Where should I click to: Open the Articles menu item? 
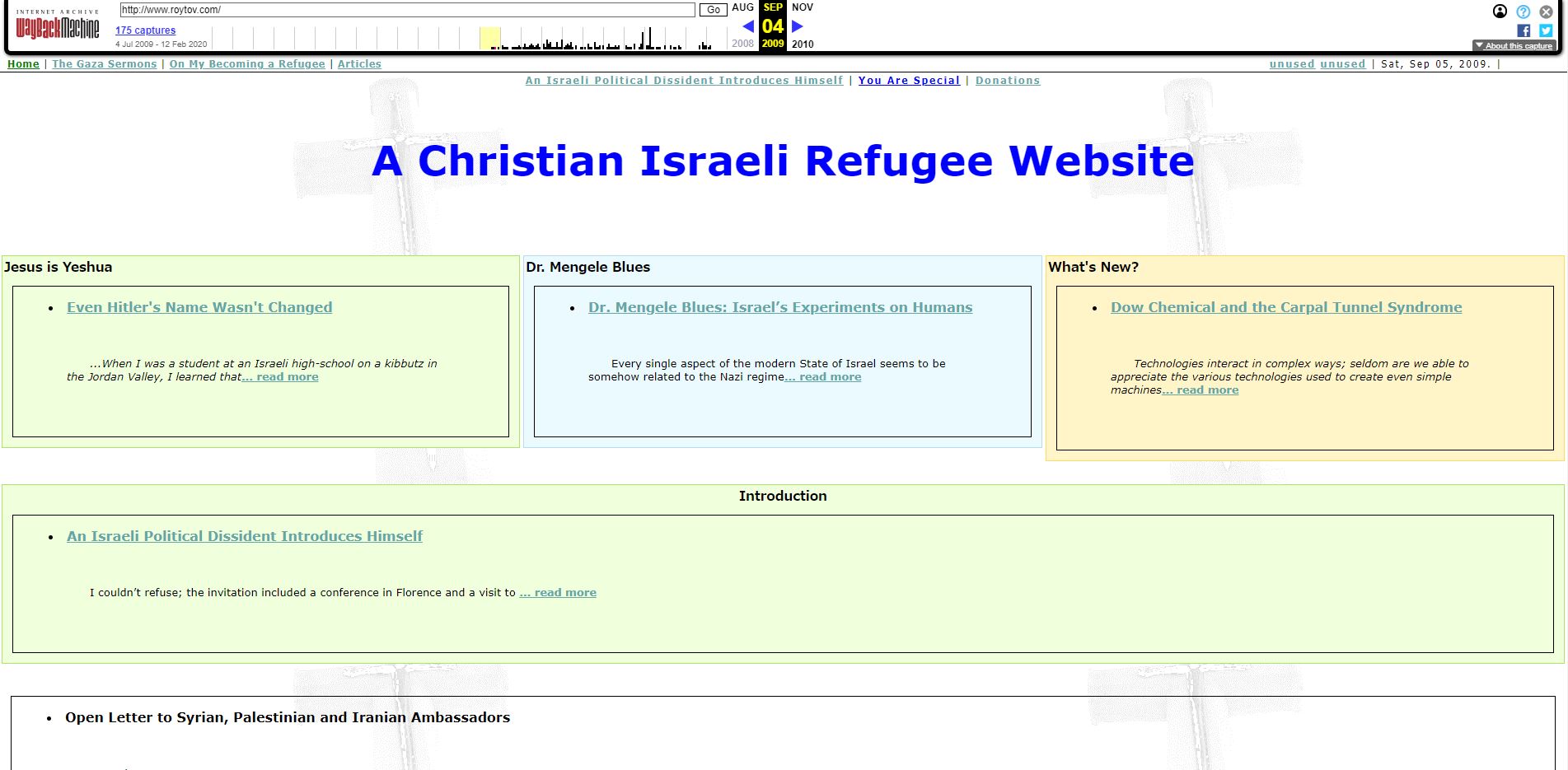click(359, 64)
